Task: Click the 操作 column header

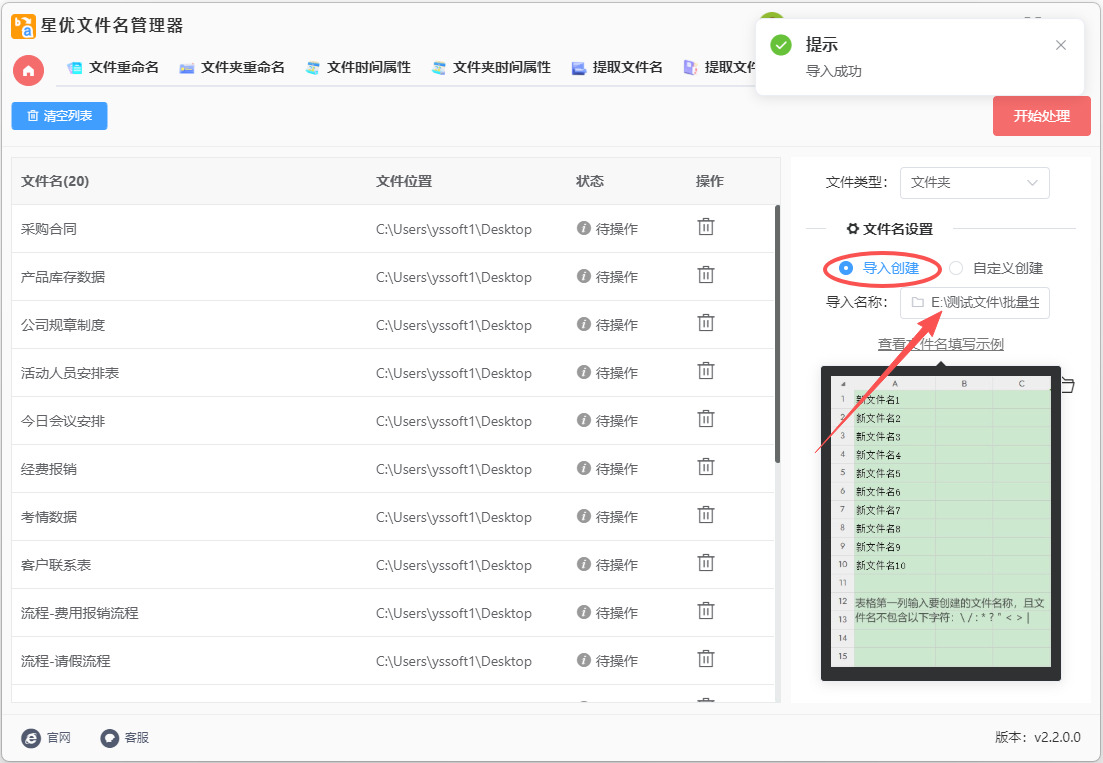Action: point(709,181)
